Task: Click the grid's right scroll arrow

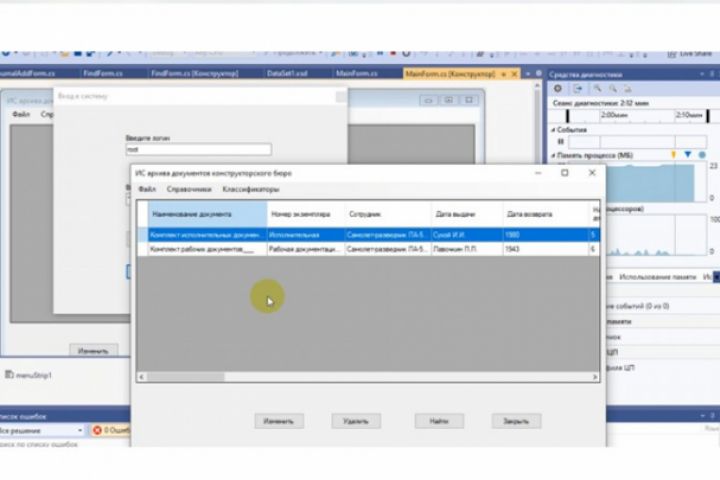Action: (x=595, y=377)
